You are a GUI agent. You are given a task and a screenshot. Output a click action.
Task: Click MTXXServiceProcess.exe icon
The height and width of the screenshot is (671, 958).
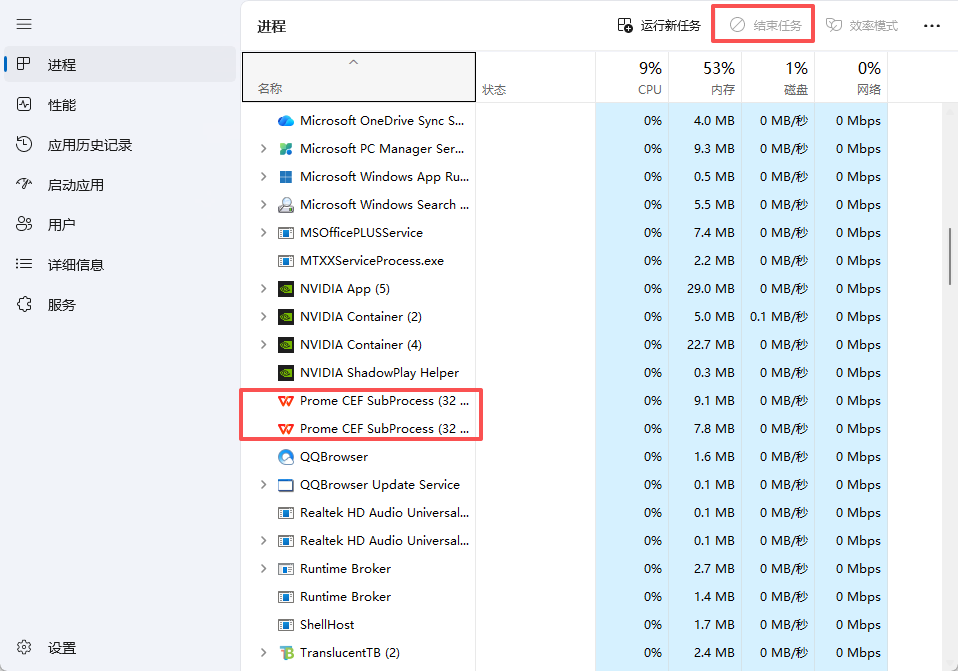pyautogui.click(x=285, y=261)
